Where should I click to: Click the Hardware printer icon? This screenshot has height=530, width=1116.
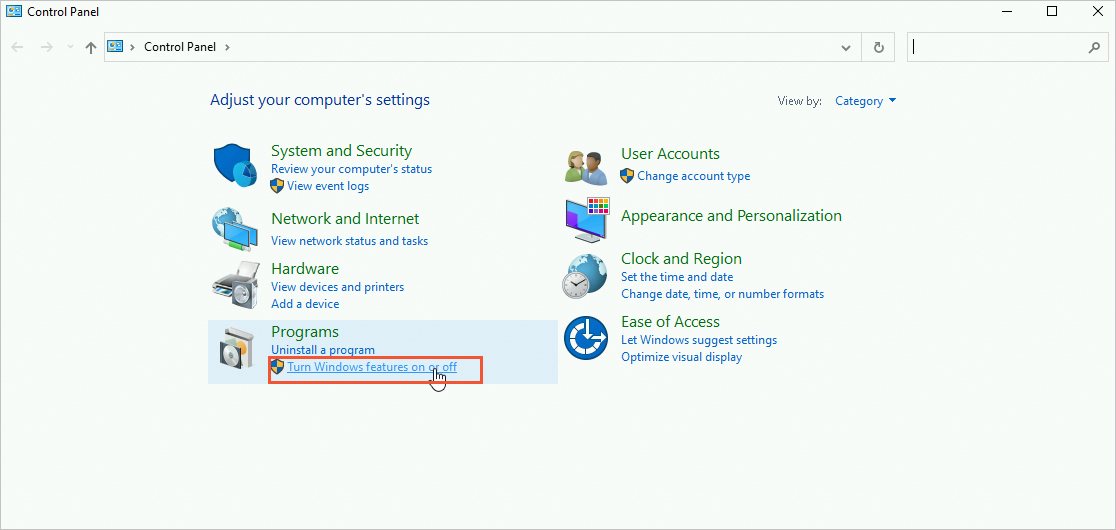click(236, 286)
